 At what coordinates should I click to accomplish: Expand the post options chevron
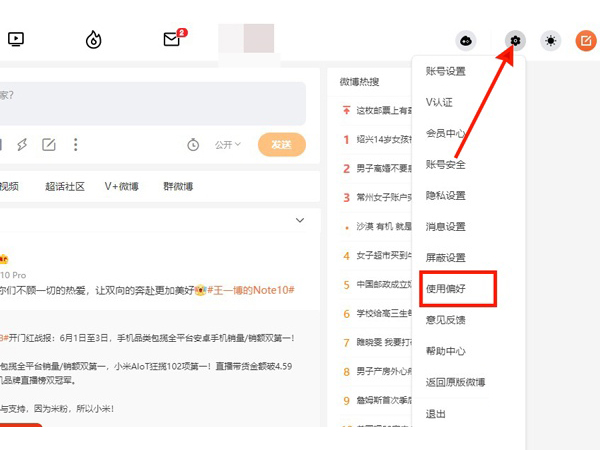[299, 220]
